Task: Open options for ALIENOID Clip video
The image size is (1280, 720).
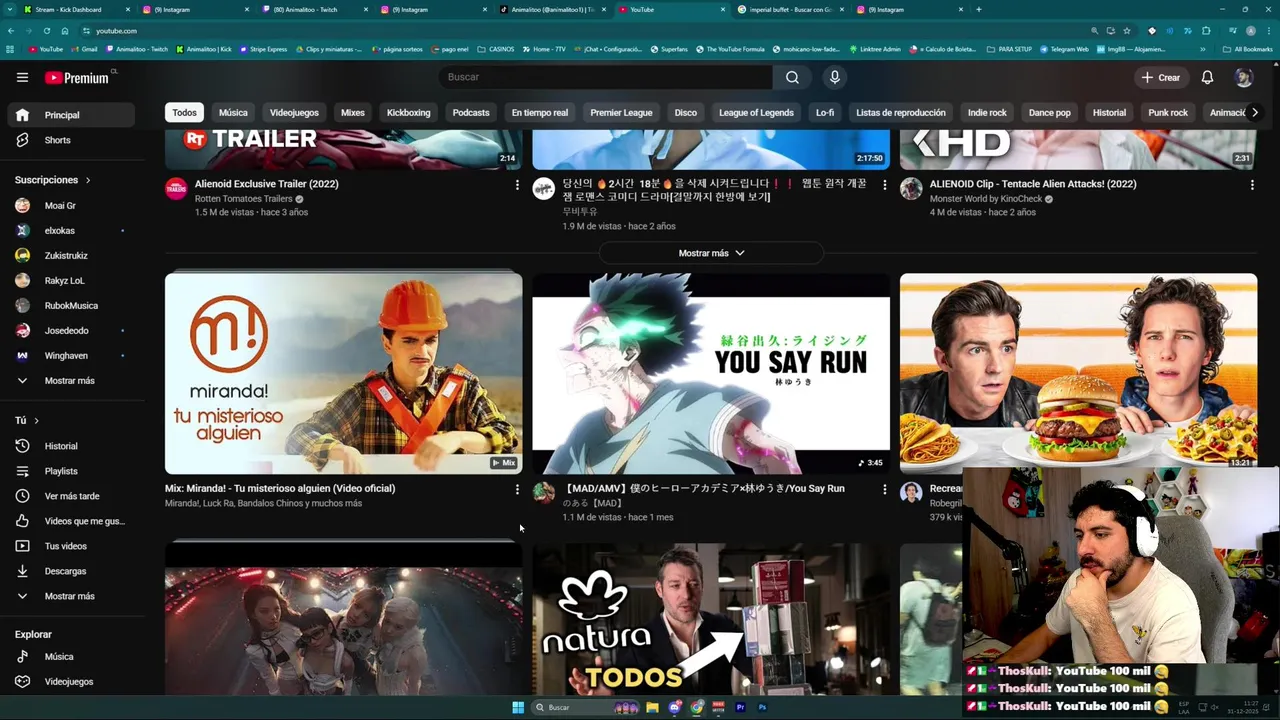Action: click(1251, 185)
